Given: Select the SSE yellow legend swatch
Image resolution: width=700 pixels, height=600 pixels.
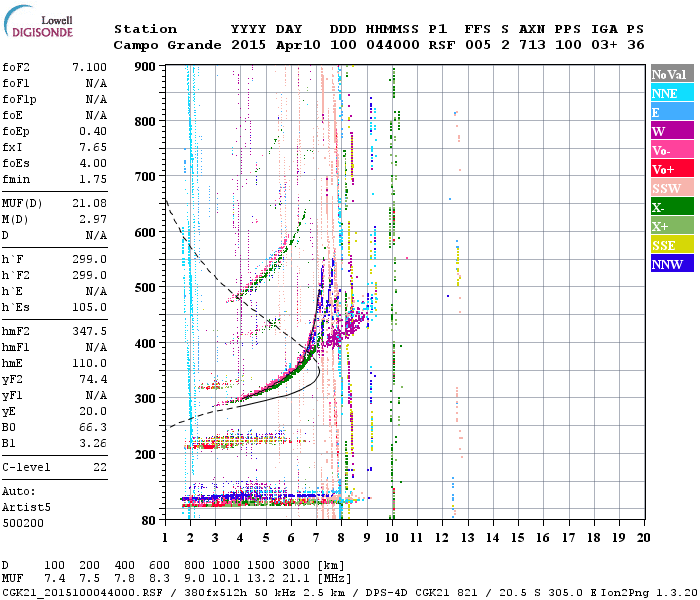Looking at the screenshot, I should [672, 245].
